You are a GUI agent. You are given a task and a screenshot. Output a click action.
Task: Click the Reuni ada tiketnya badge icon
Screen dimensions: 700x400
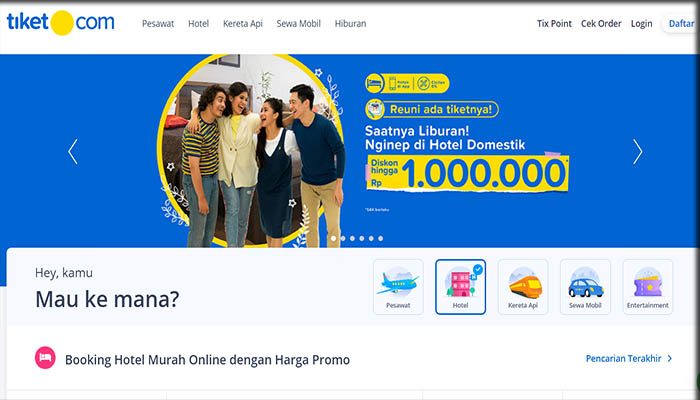(x=375, y=109)
